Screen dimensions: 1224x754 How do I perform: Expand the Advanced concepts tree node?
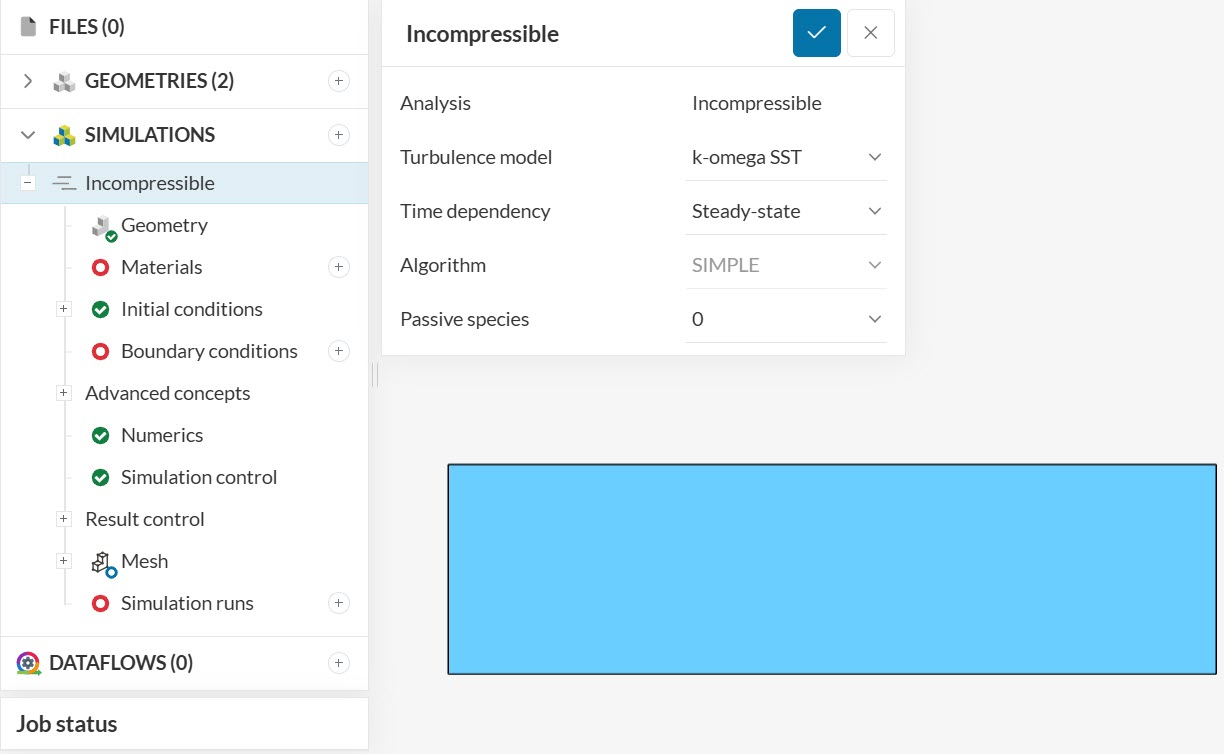tap(64, 393)
